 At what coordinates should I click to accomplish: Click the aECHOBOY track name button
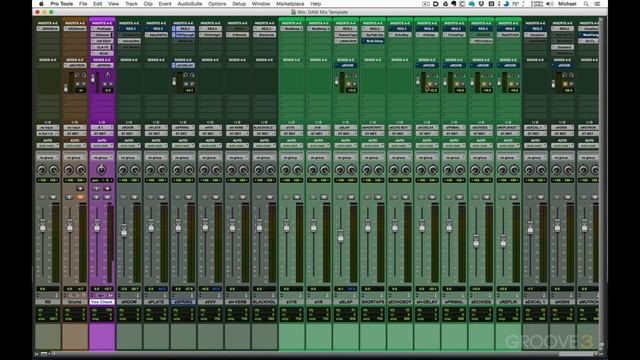(x=400, y=302)
